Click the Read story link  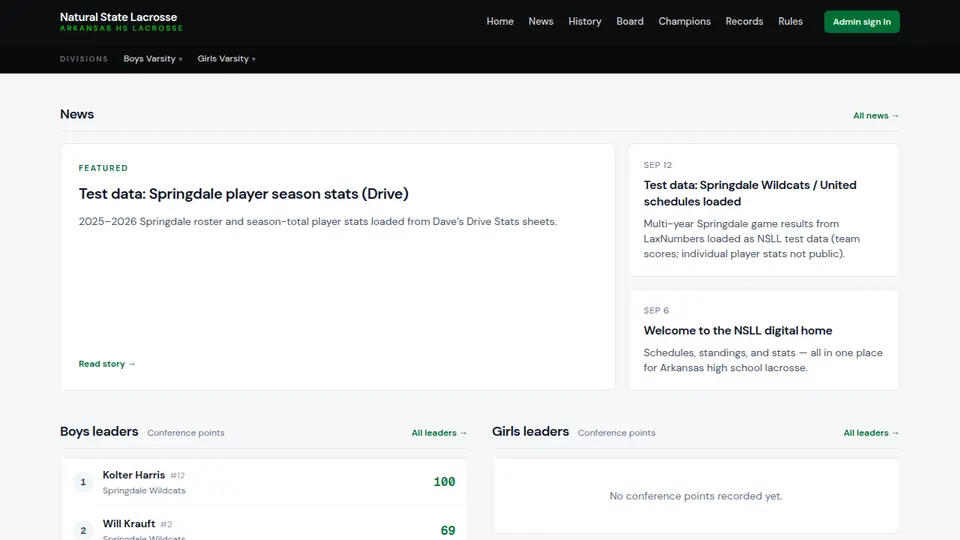click(107, 364)
